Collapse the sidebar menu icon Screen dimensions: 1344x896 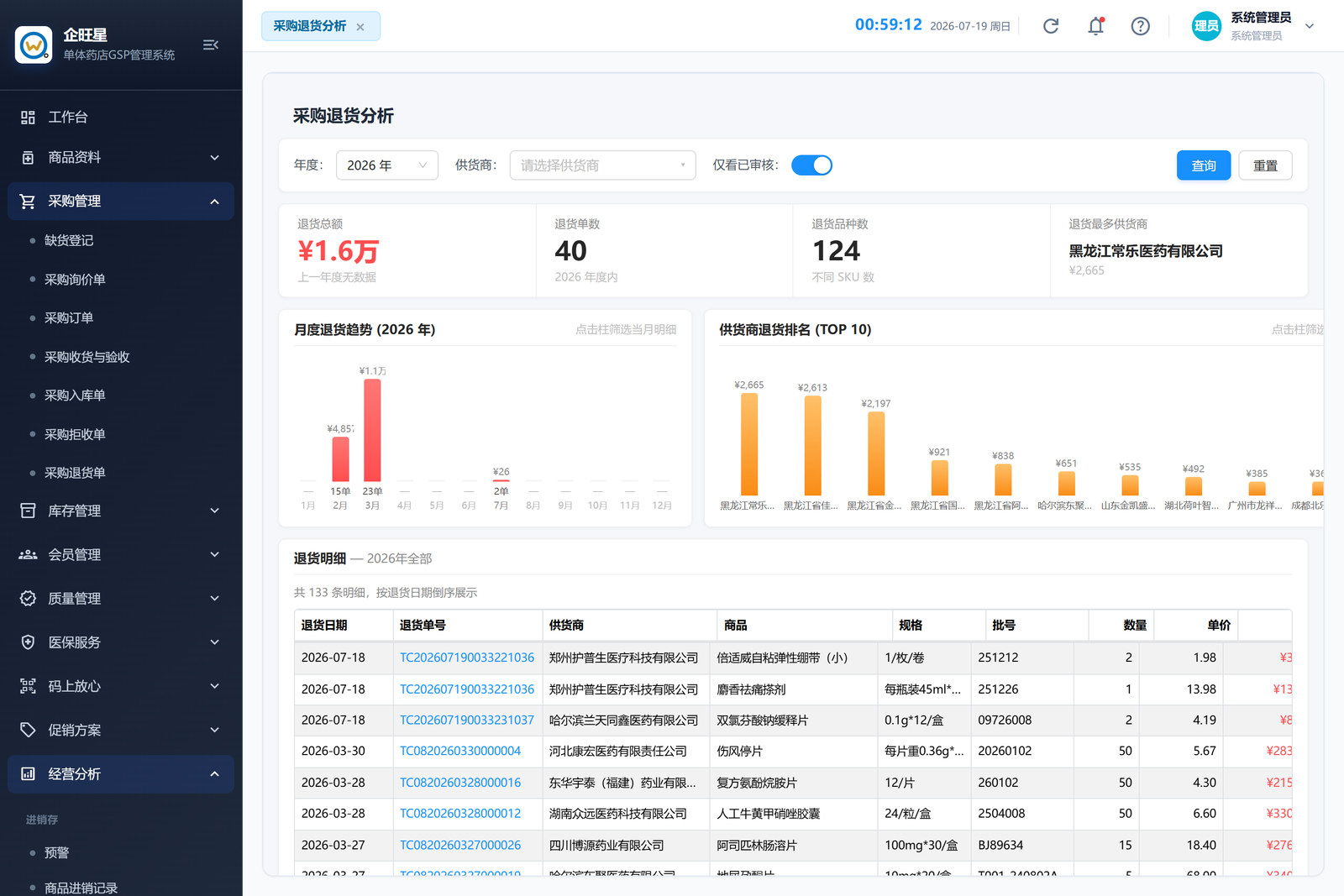pyautogui.click(x=211, y=45)
